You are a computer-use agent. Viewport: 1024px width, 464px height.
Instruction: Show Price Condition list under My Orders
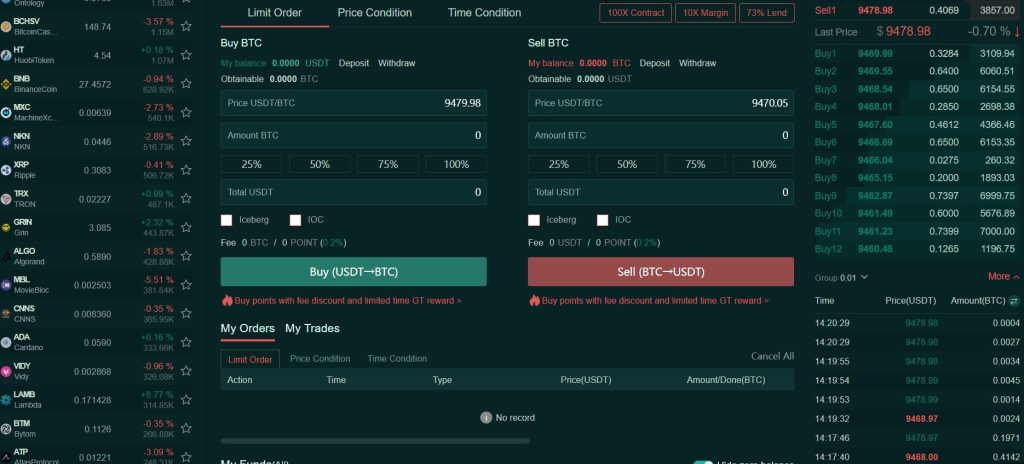pyautogui.click(x=320, y=359)
